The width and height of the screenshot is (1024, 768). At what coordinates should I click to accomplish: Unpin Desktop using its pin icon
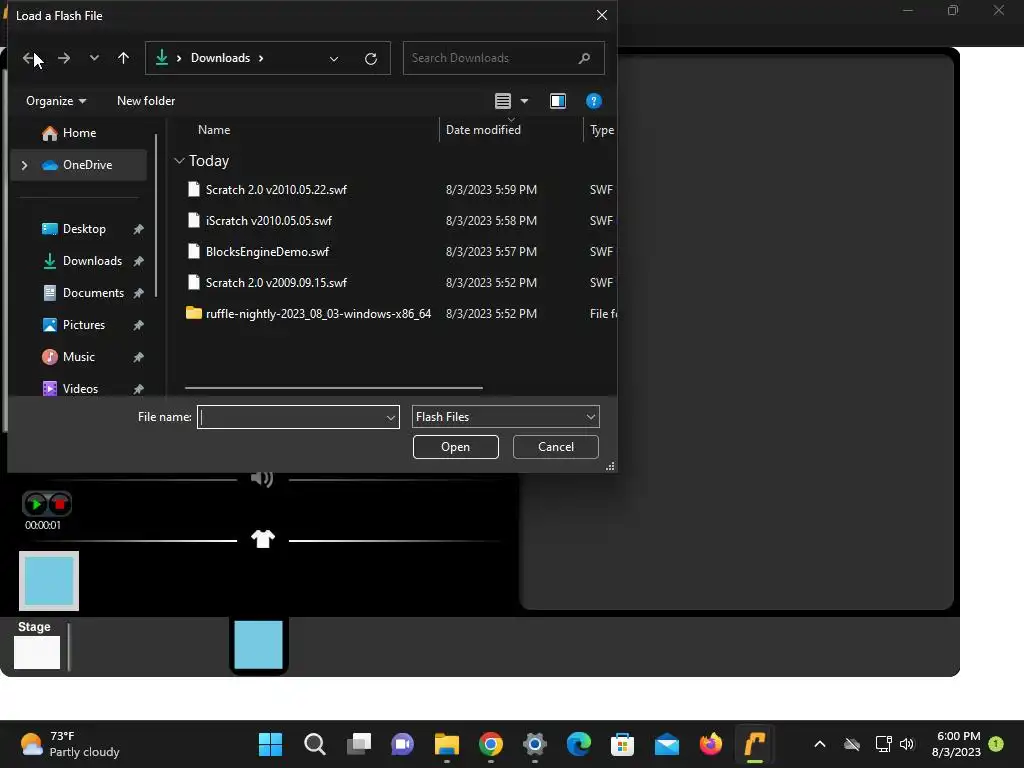138,229
